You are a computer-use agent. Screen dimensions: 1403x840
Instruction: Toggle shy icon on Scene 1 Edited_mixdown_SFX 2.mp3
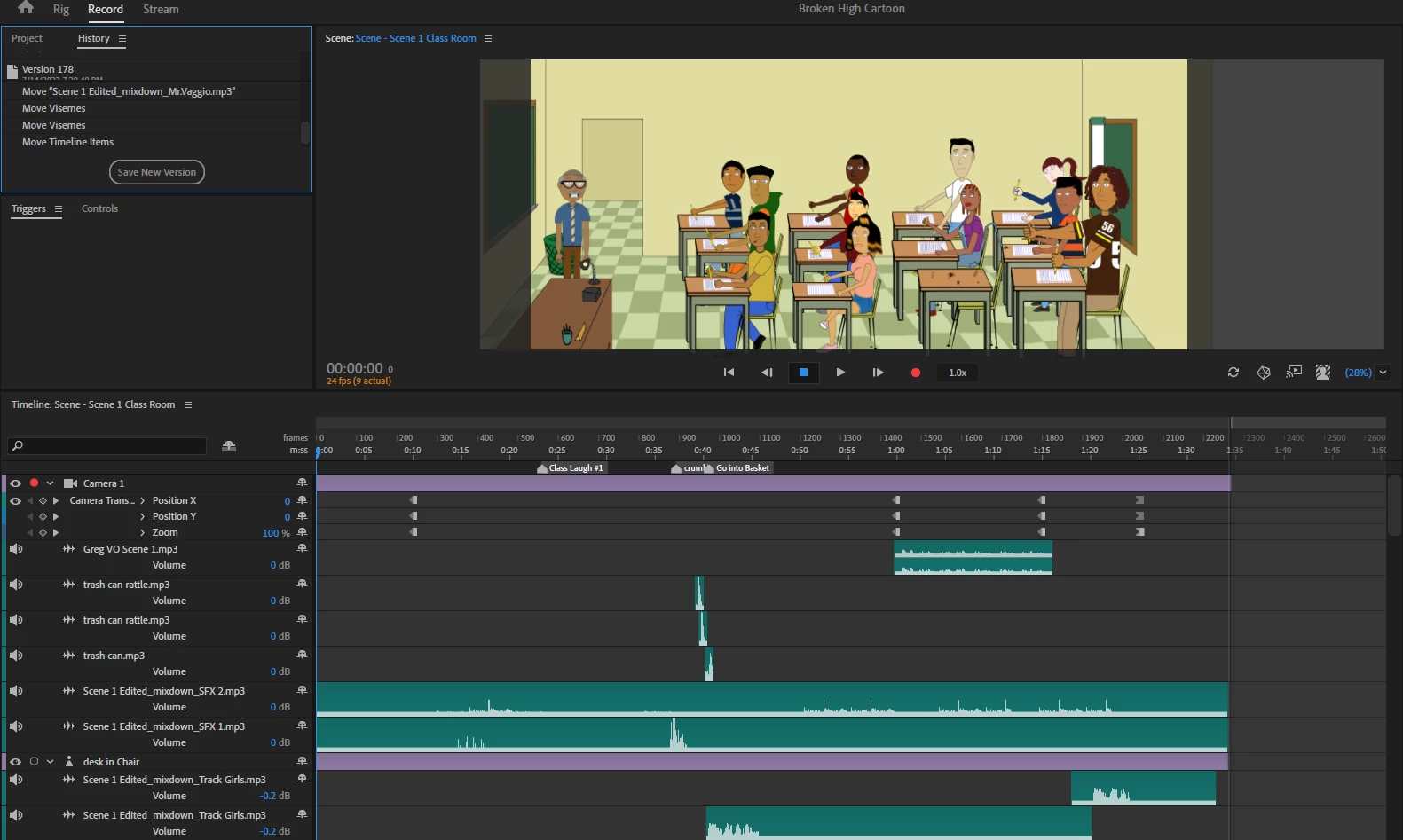coord(302,690)
